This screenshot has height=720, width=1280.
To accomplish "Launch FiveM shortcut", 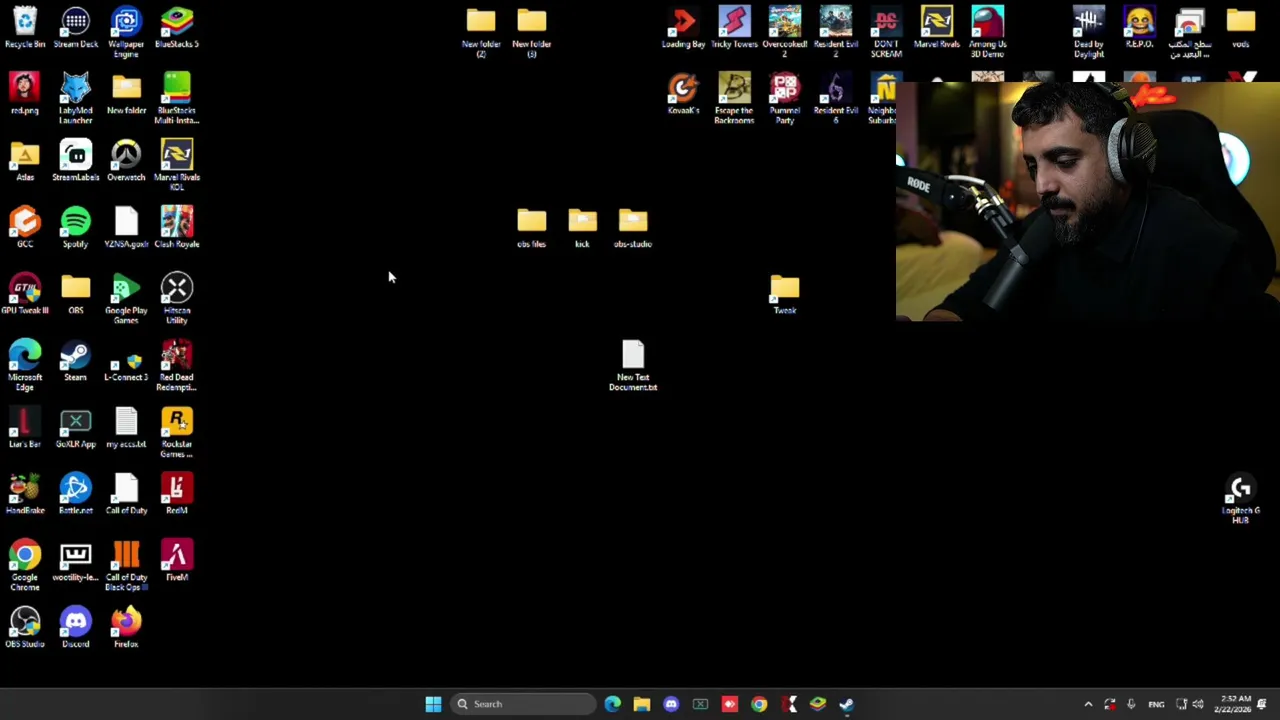I will 177,561.
